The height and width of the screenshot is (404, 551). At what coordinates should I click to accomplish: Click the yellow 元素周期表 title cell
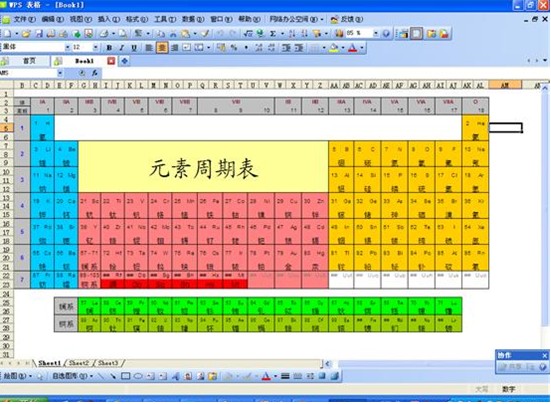pos(203,167)
